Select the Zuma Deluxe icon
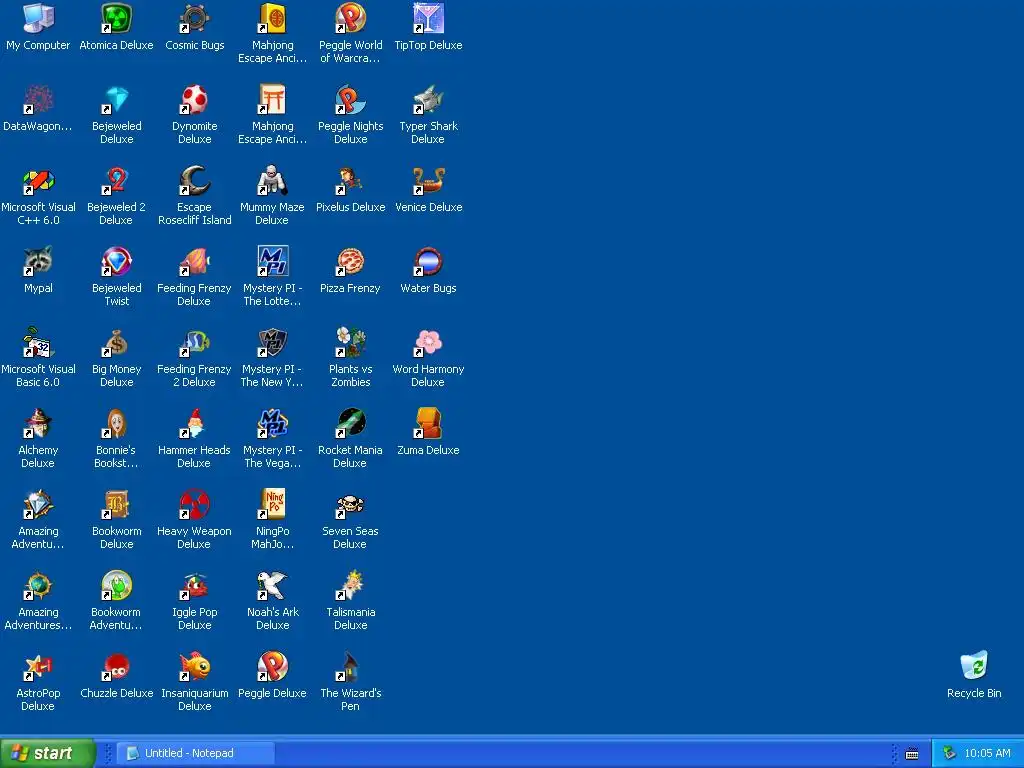Image resolution: width=1024 pixels, height=768 pixels. pos(428,423)
